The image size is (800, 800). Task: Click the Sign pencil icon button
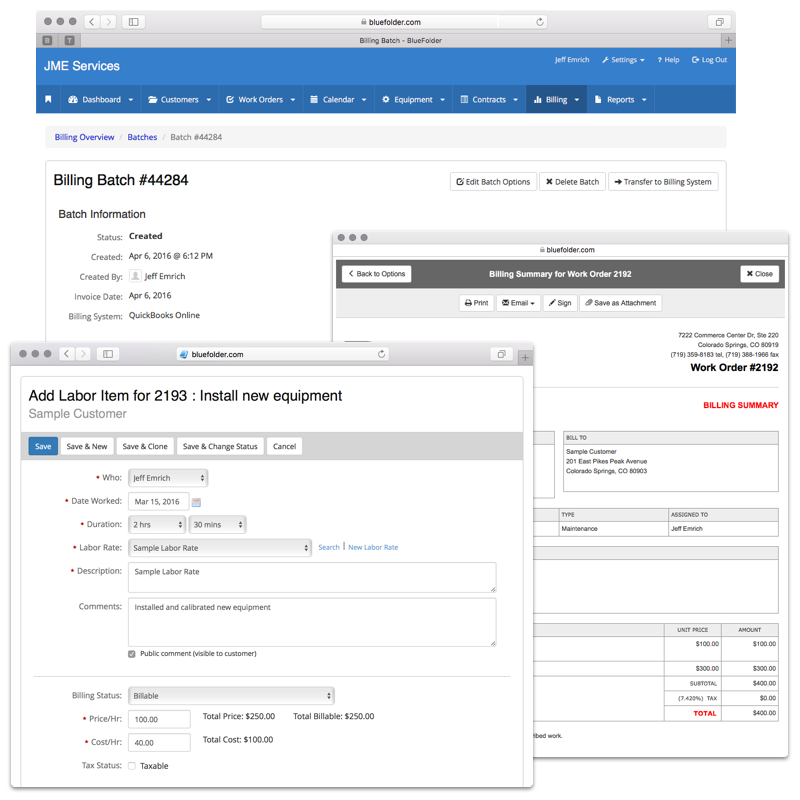tap(560, 303)
